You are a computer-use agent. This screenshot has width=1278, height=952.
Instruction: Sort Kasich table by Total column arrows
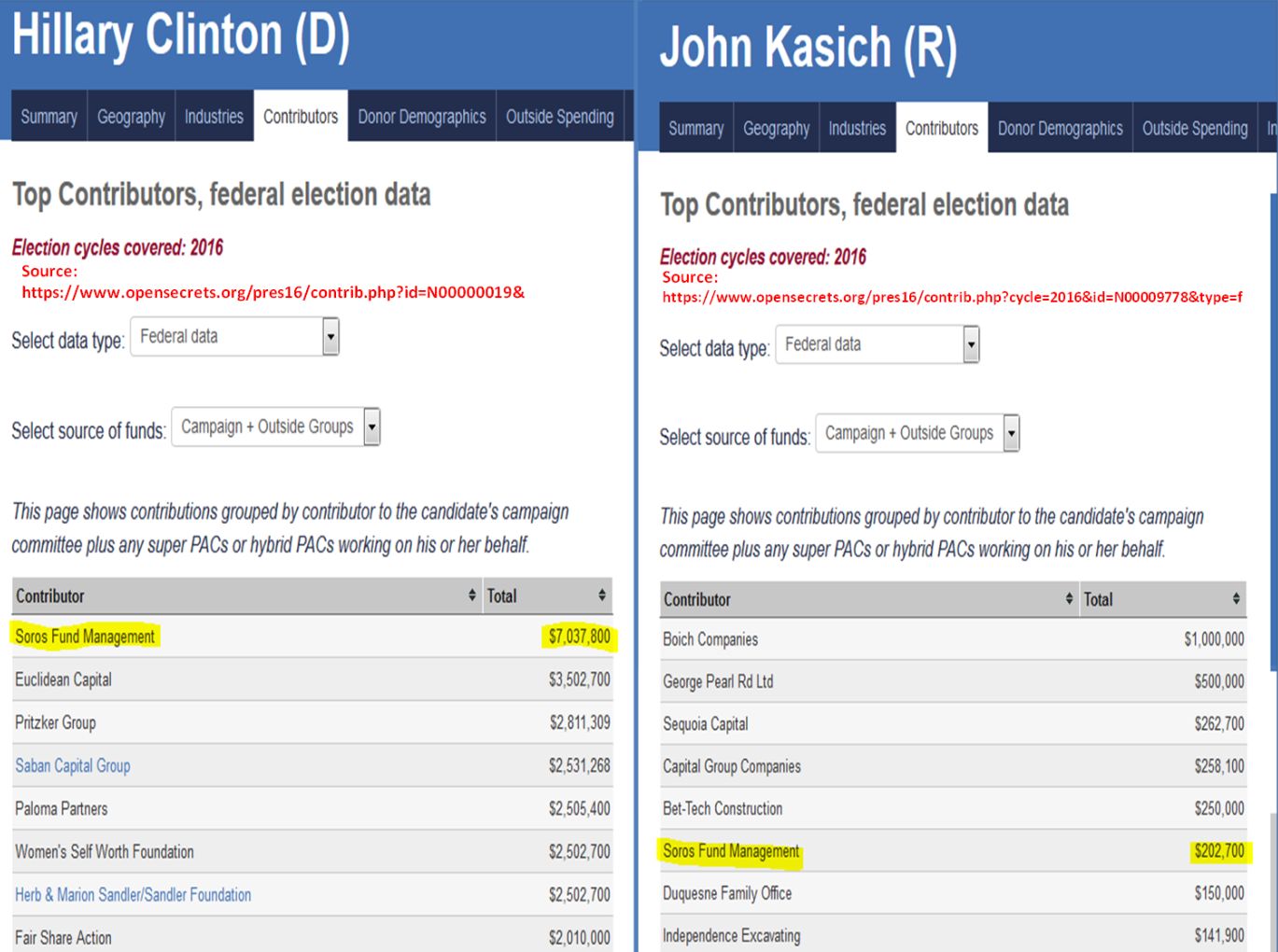point(1236,599)
